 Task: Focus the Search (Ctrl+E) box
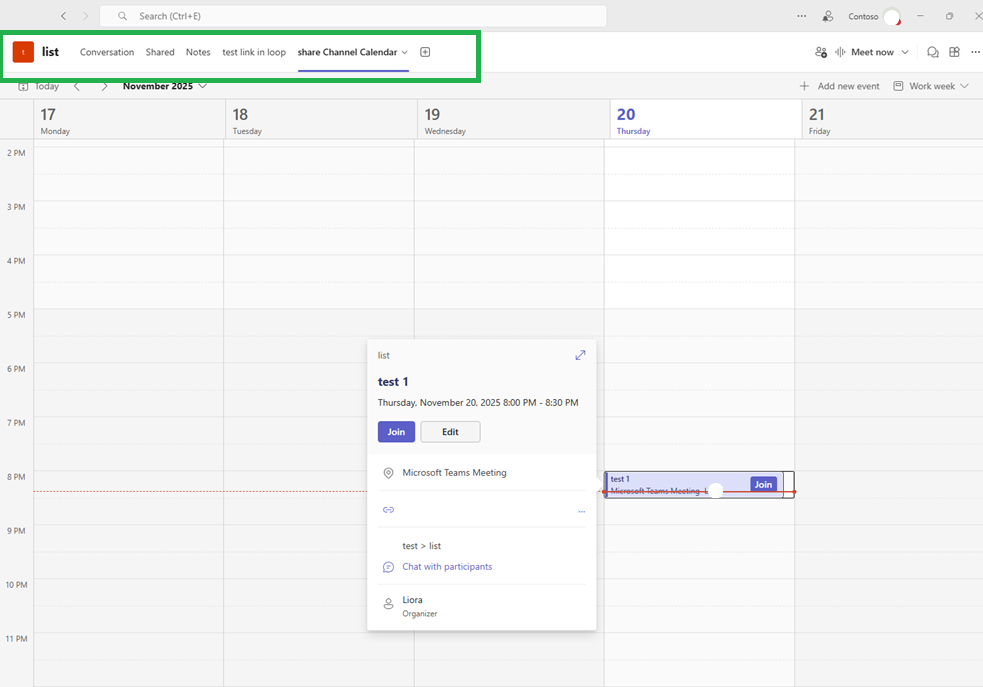[x=353, y=16]
